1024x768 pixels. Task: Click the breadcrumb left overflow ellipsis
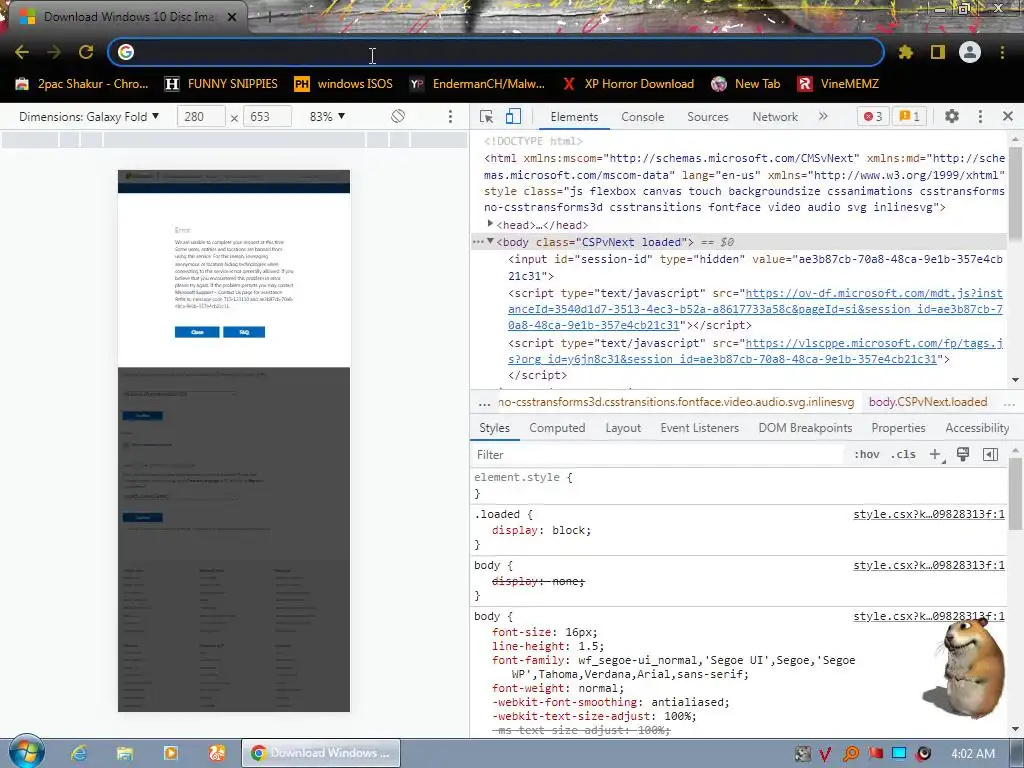pyautogui.click(x=484, y=403)
